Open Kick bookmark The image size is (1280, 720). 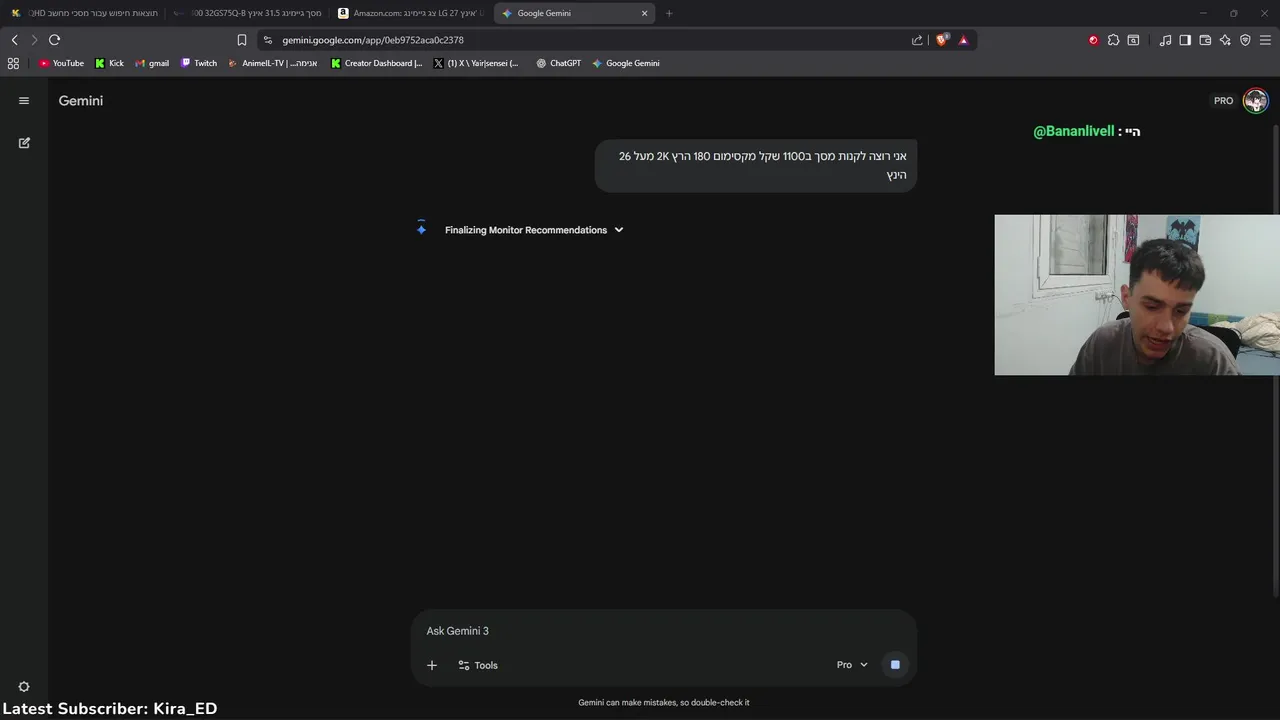click(x=109, y=63)
